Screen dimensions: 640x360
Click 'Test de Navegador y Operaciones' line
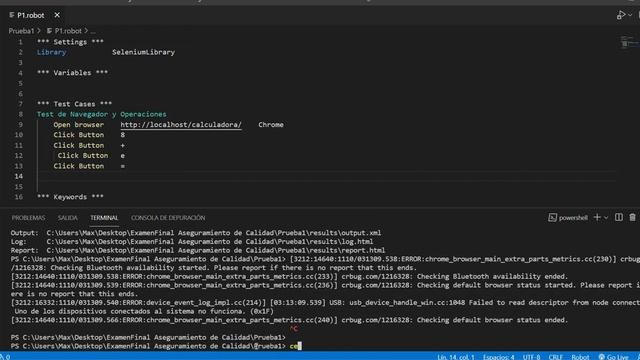(102, 114)
